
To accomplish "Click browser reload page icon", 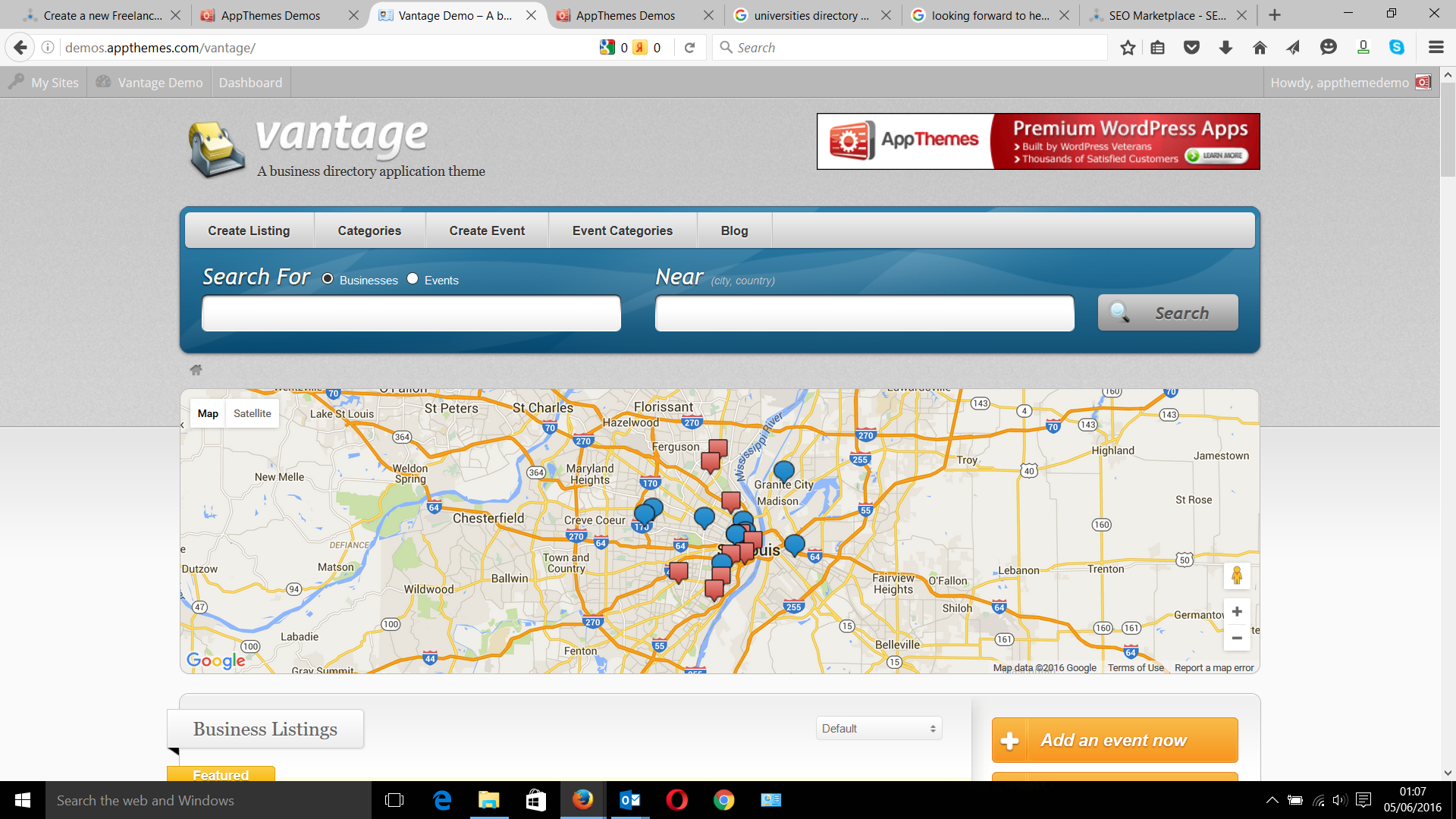I will tap(689, 48).
